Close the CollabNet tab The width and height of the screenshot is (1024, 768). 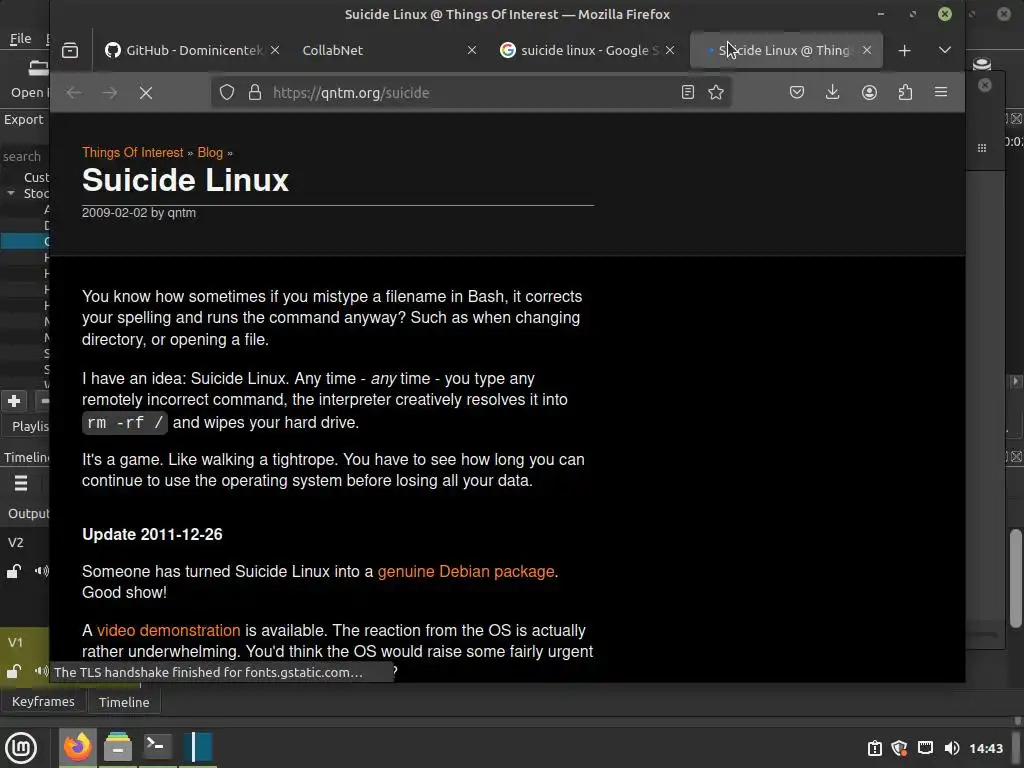coord(472,50)
